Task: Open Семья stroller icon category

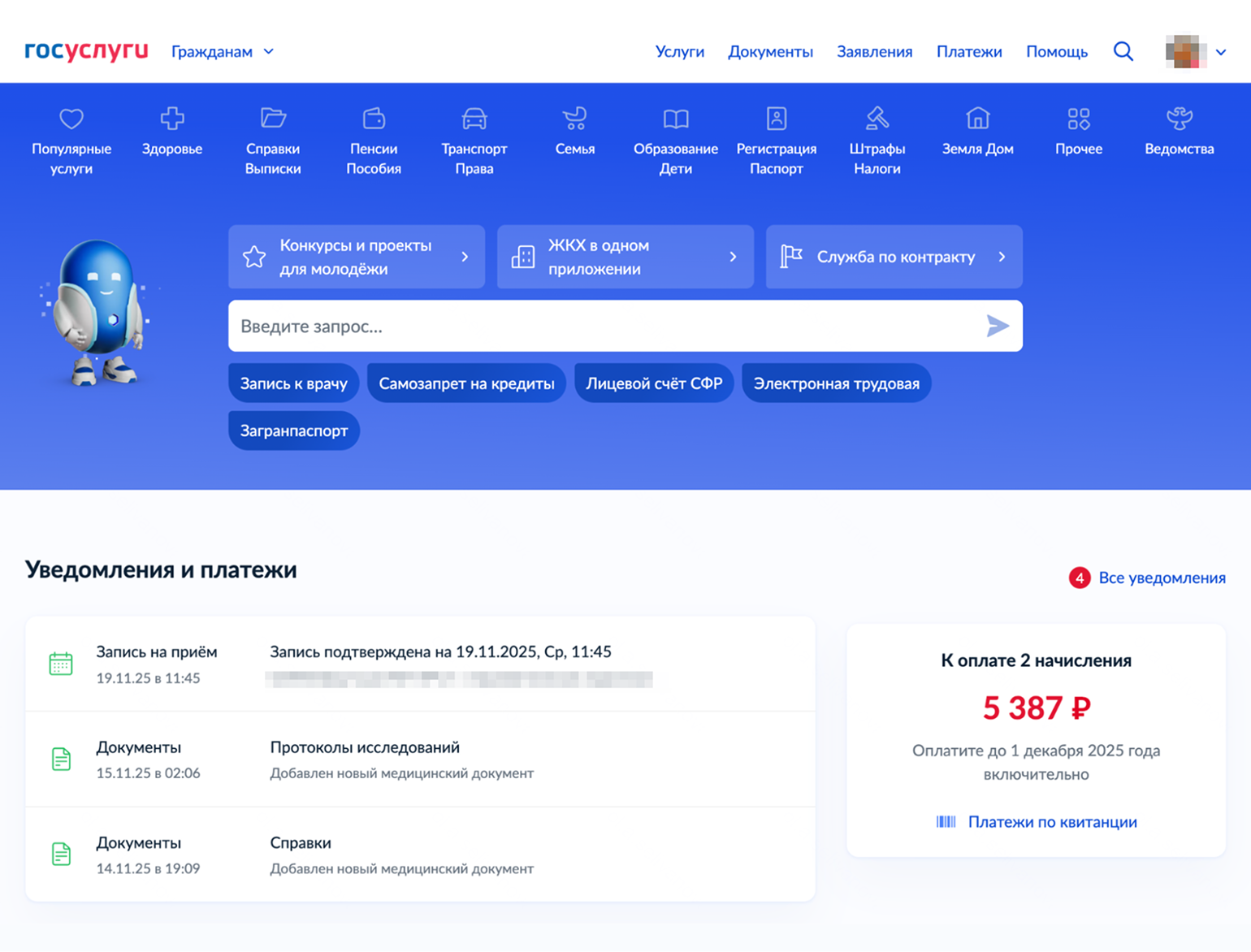Action: coord(574,119)
